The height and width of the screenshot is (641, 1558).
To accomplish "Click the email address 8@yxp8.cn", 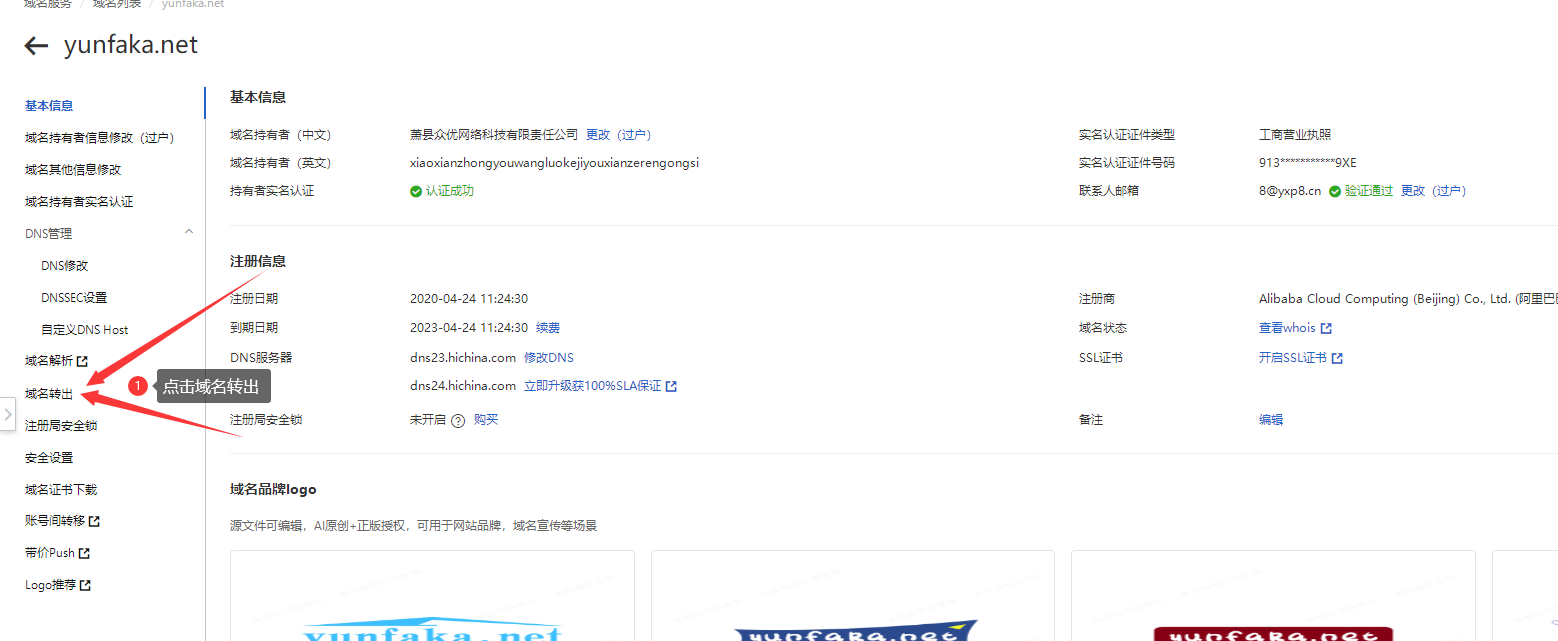I will tap(1290, 191).
